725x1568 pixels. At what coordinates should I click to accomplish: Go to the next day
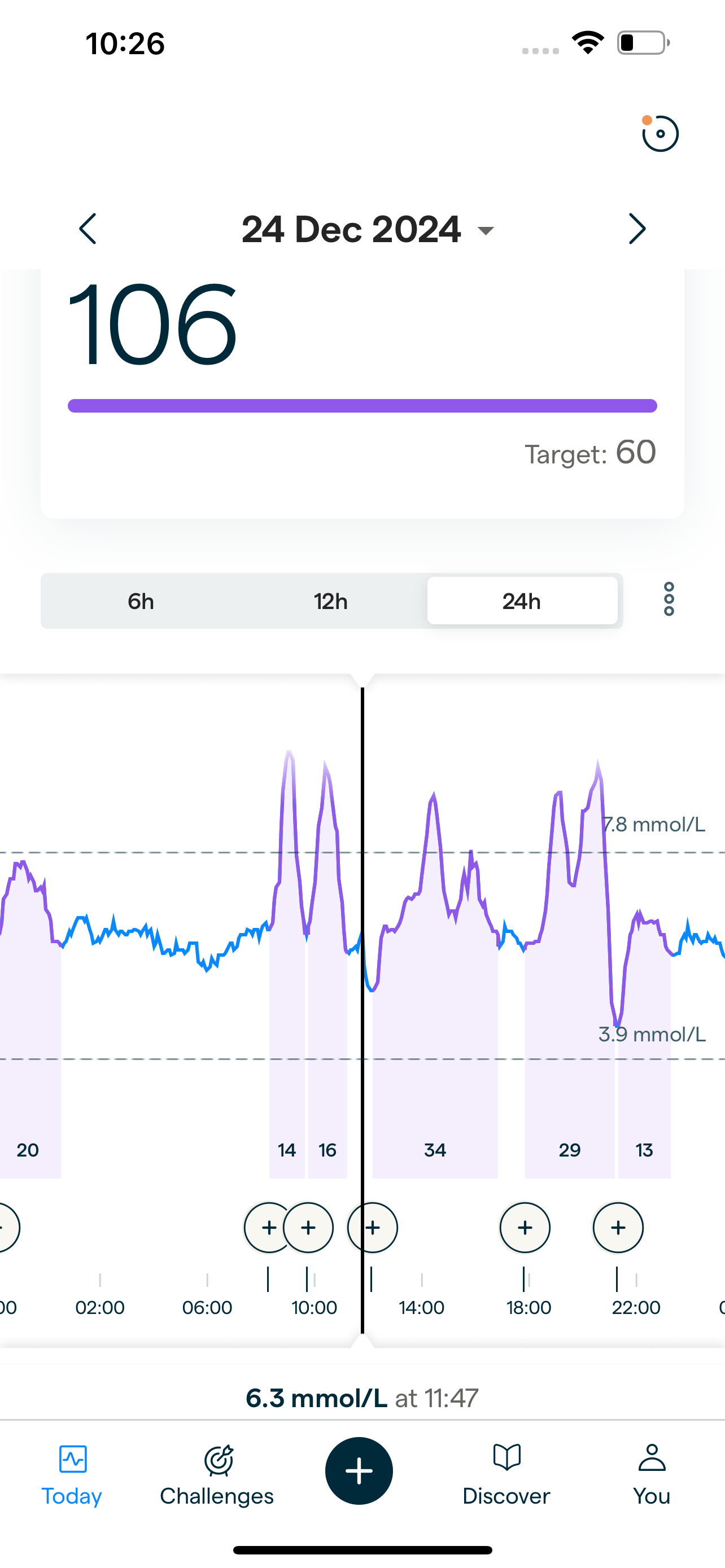click(636, 229)
